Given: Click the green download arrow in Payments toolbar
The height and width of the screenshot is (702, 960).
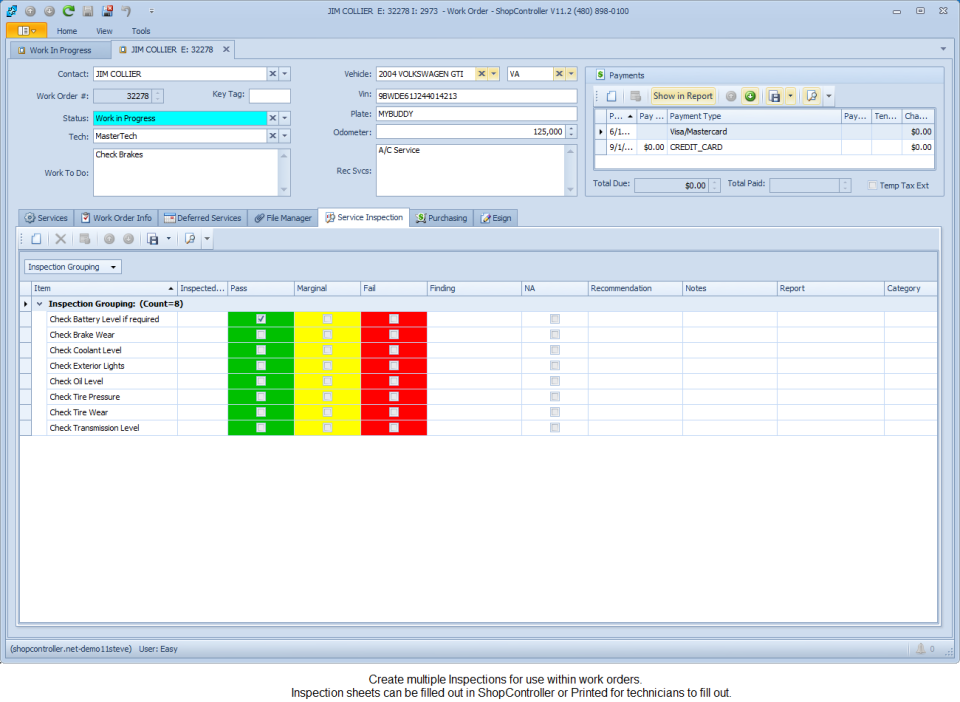Looking at the screenshot, I should pos(750,95).
